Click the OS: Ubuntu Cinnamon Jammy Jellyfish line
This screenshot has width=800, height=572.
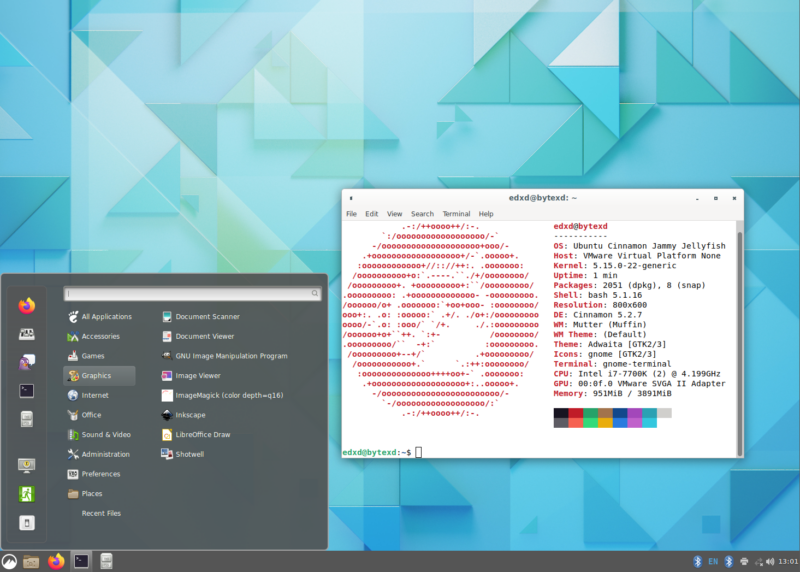639,246
